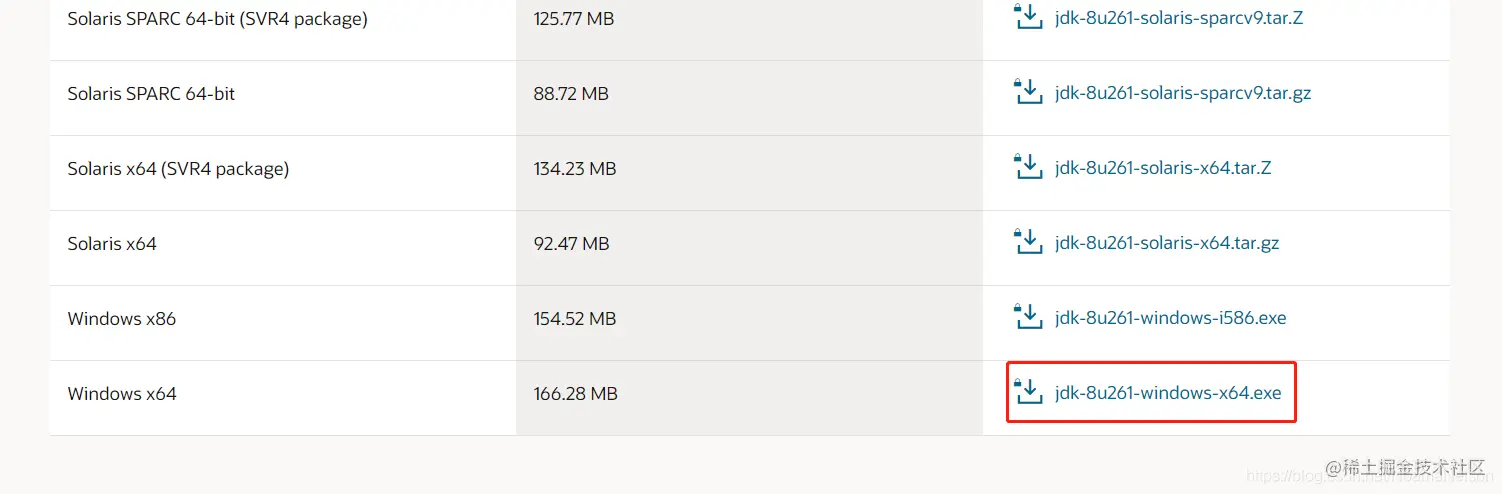Download jdk-8u261-solaris-x64.tar.gz file link
1502x494 pixels.
click(x=1167, y=243)
